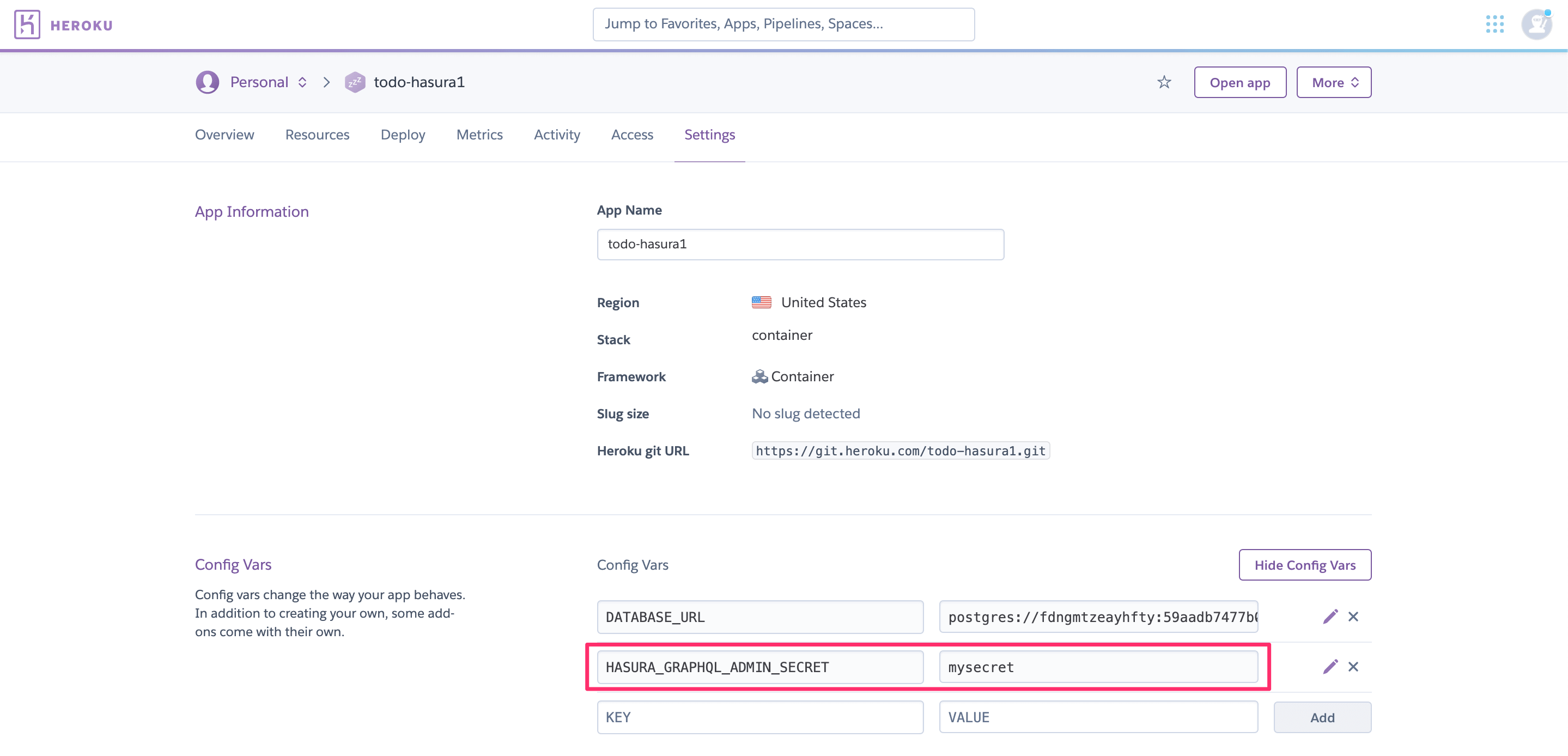Edit HASURA_GRAPHQL_ADMIN_SECRET with the pencil icon
The width and height of the screenshot is (1568, 756).
pyautogui.click(x=1330, y=667)
